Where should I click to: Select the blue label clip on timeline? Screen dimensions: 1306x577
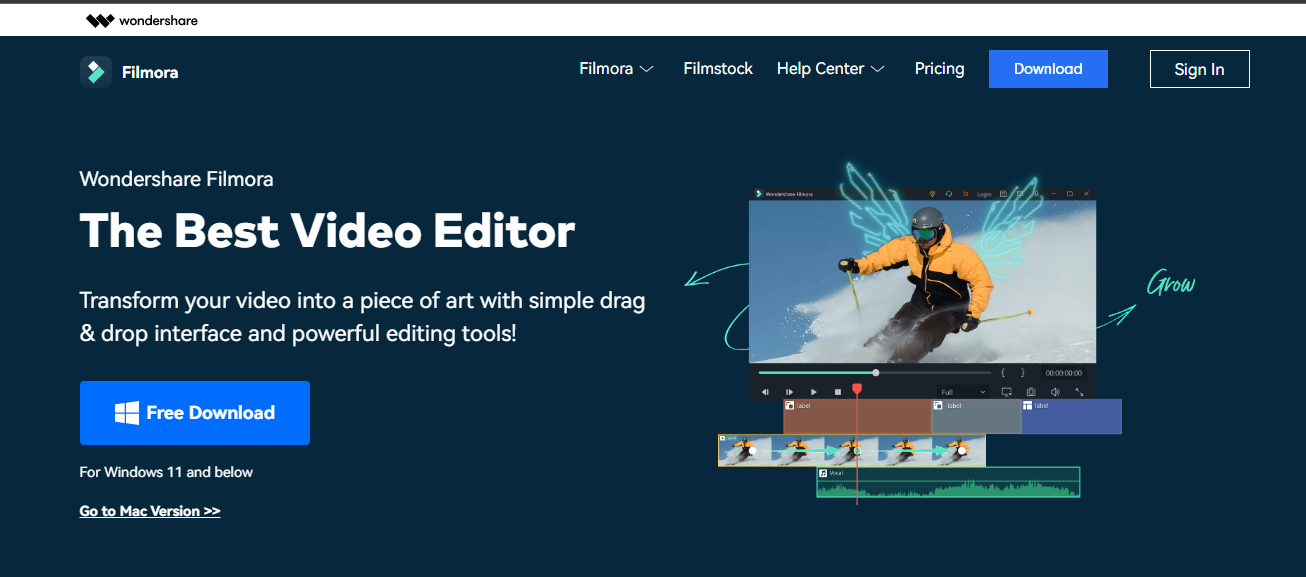[1071, 417]
